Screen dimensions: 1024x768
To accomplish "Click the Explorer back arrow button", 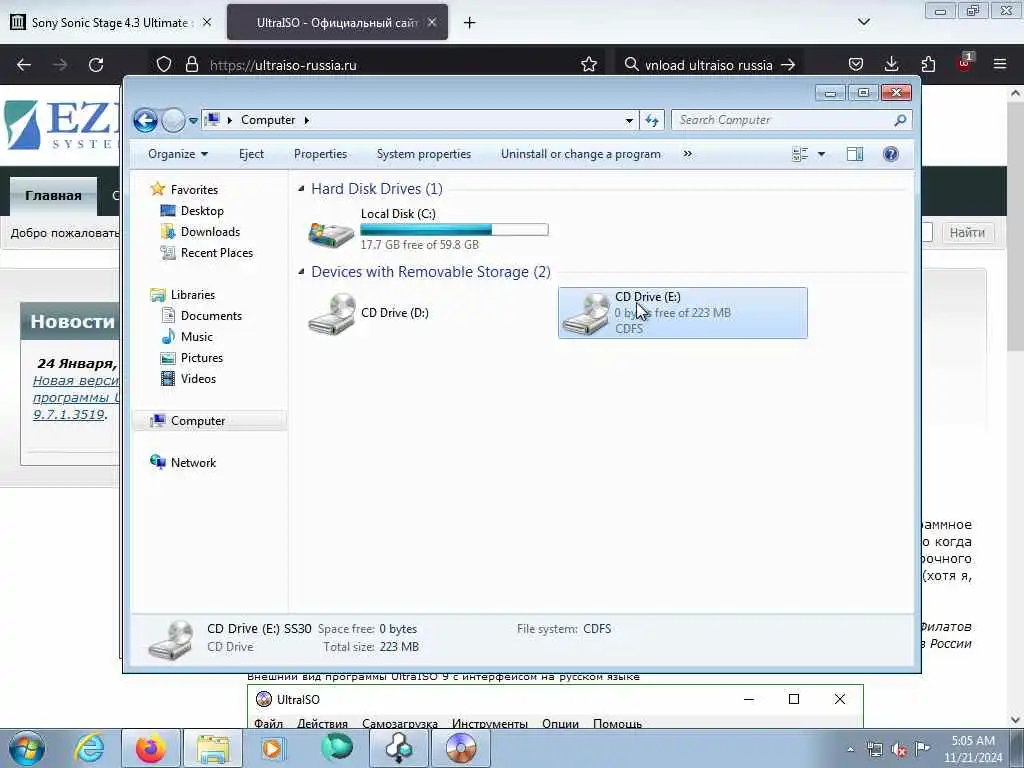I will pyautogui.click(x=145, y=120).
